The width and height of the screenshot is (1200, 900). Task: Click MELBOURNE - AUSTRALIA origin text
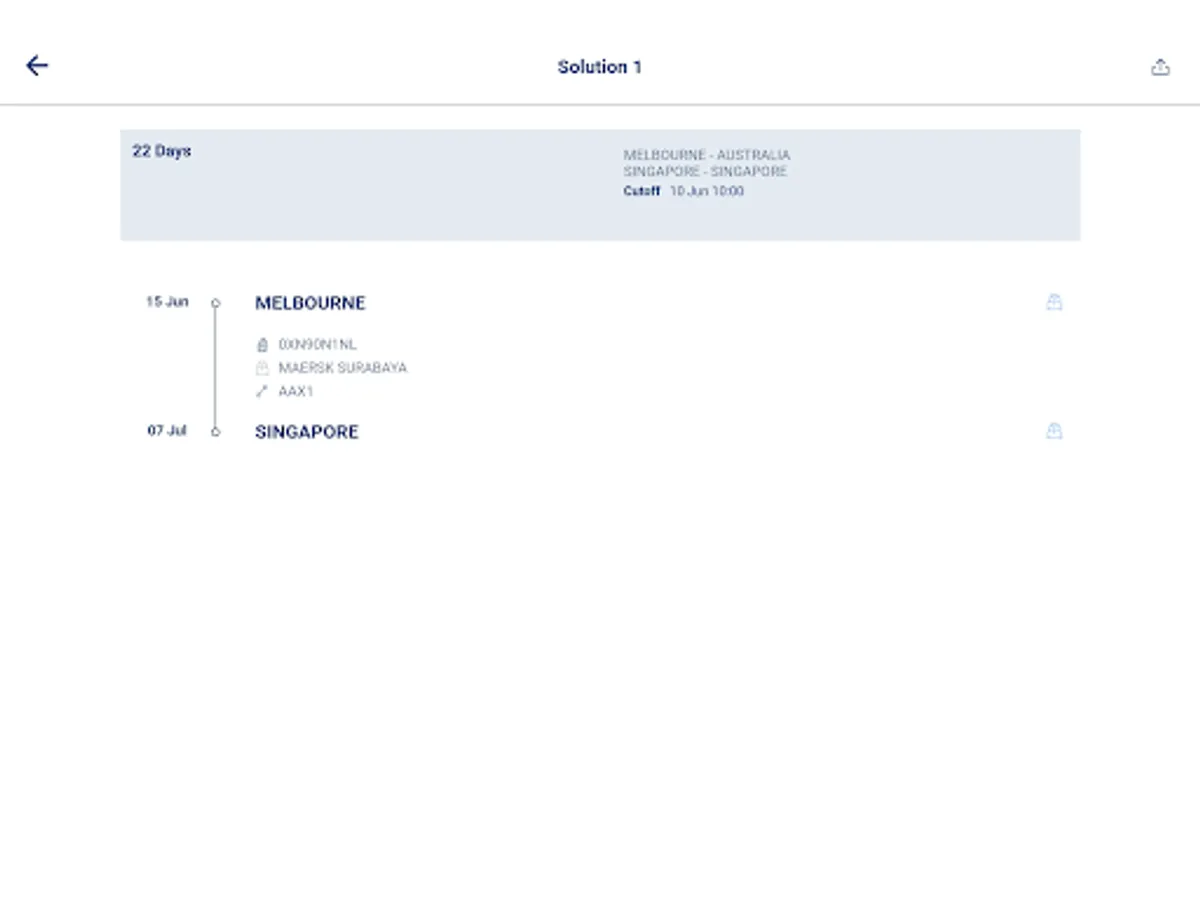(x=707, y=155)
